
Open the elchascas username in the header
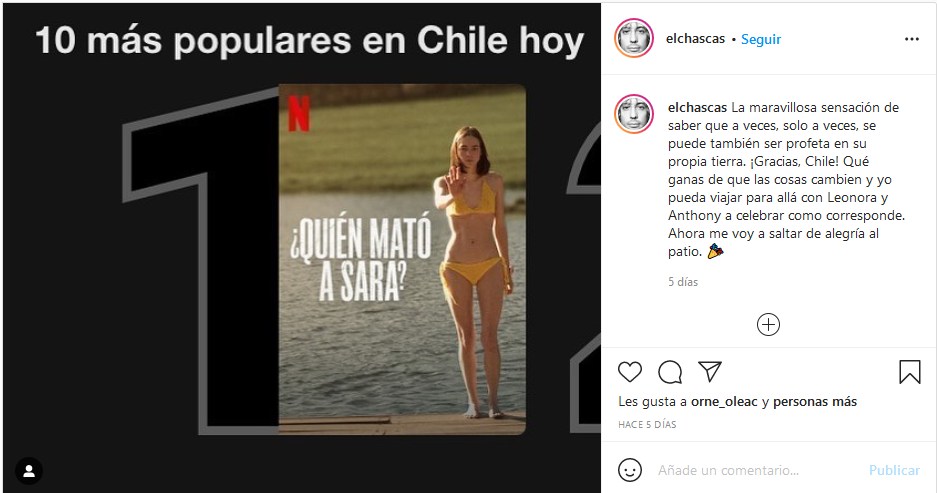click(x=695, y=39)
